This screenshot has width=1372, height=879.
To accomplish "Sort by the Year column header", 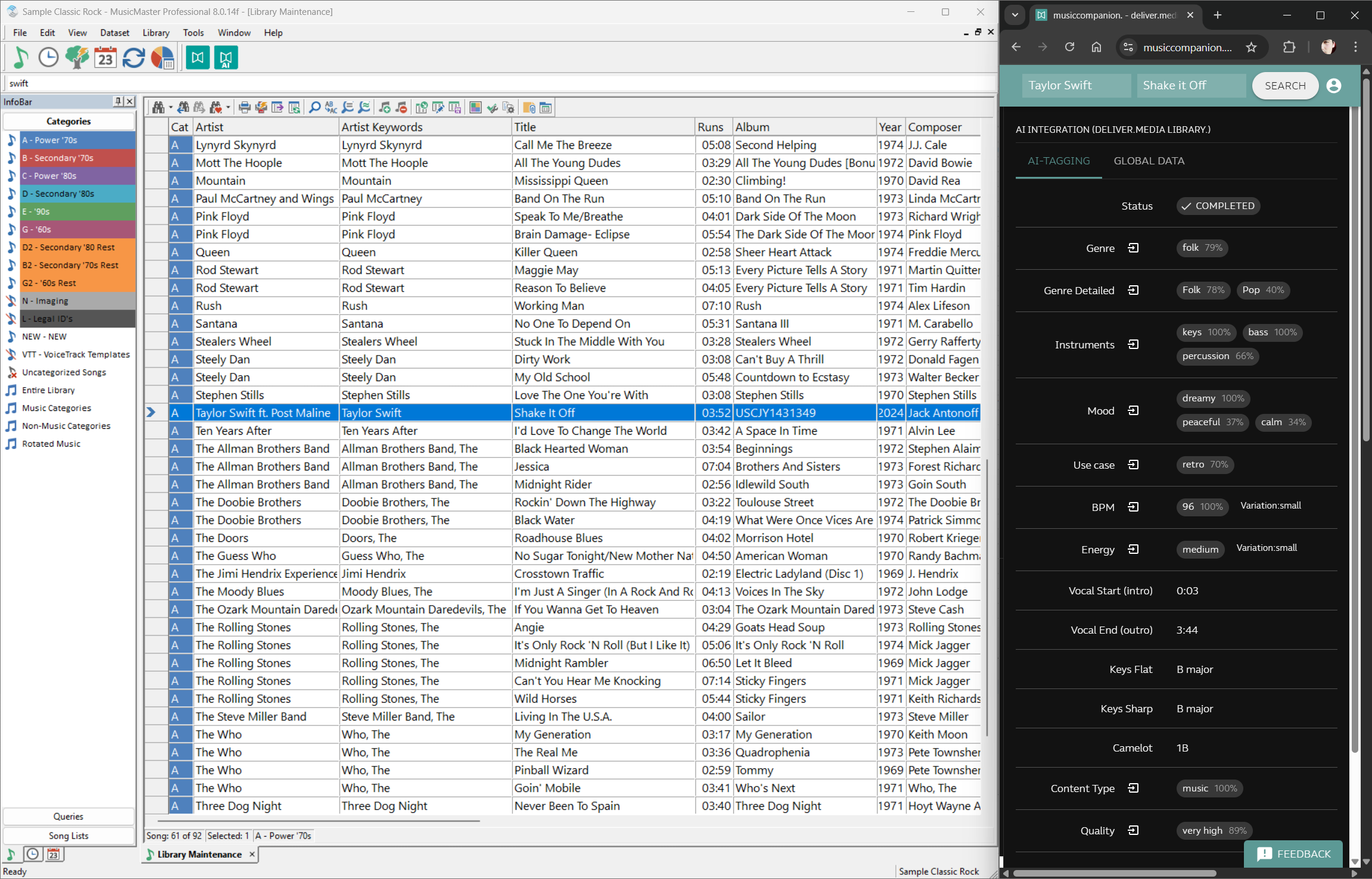I will (x=890, y=127).
